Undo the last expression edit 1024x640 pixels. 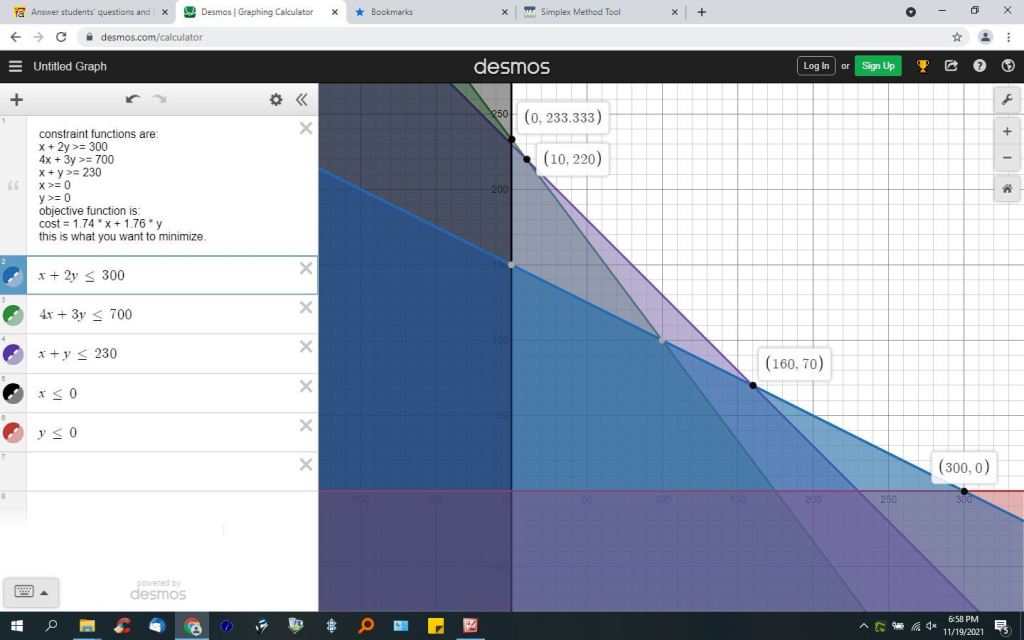tap(133, 99)
